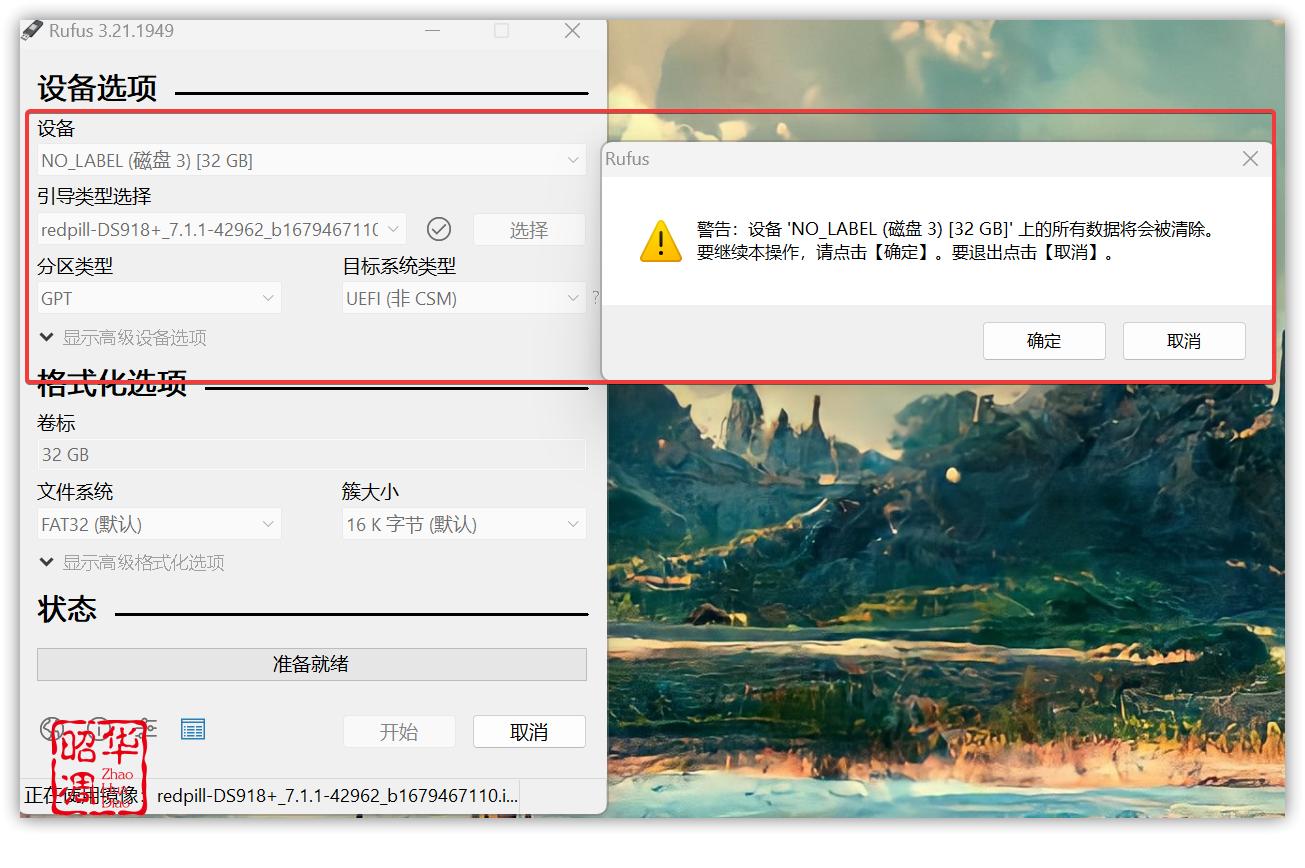The image size is (1305, 868).
Task: Click the 准备就绪 progress status bar
Action: point(311,664)
